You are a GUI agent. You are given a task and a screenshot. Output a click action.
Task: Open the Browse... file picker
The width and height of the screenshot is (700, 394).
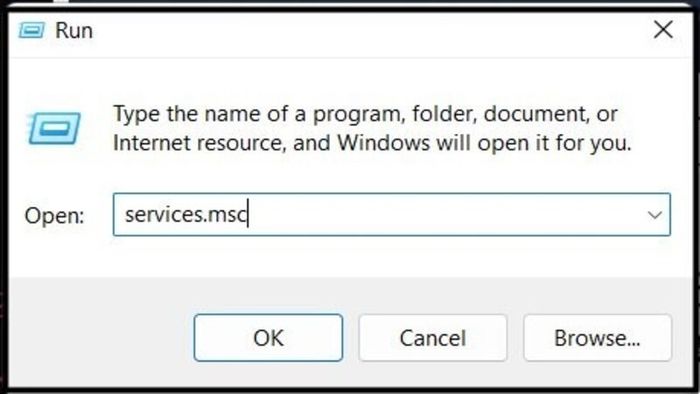click(x=597, y=338)
